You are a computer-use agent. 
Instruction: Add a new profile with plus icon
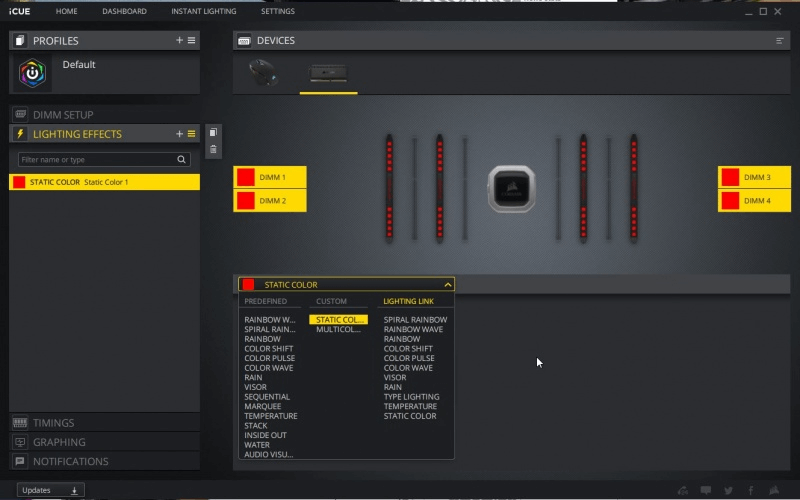tap(179, 40)
